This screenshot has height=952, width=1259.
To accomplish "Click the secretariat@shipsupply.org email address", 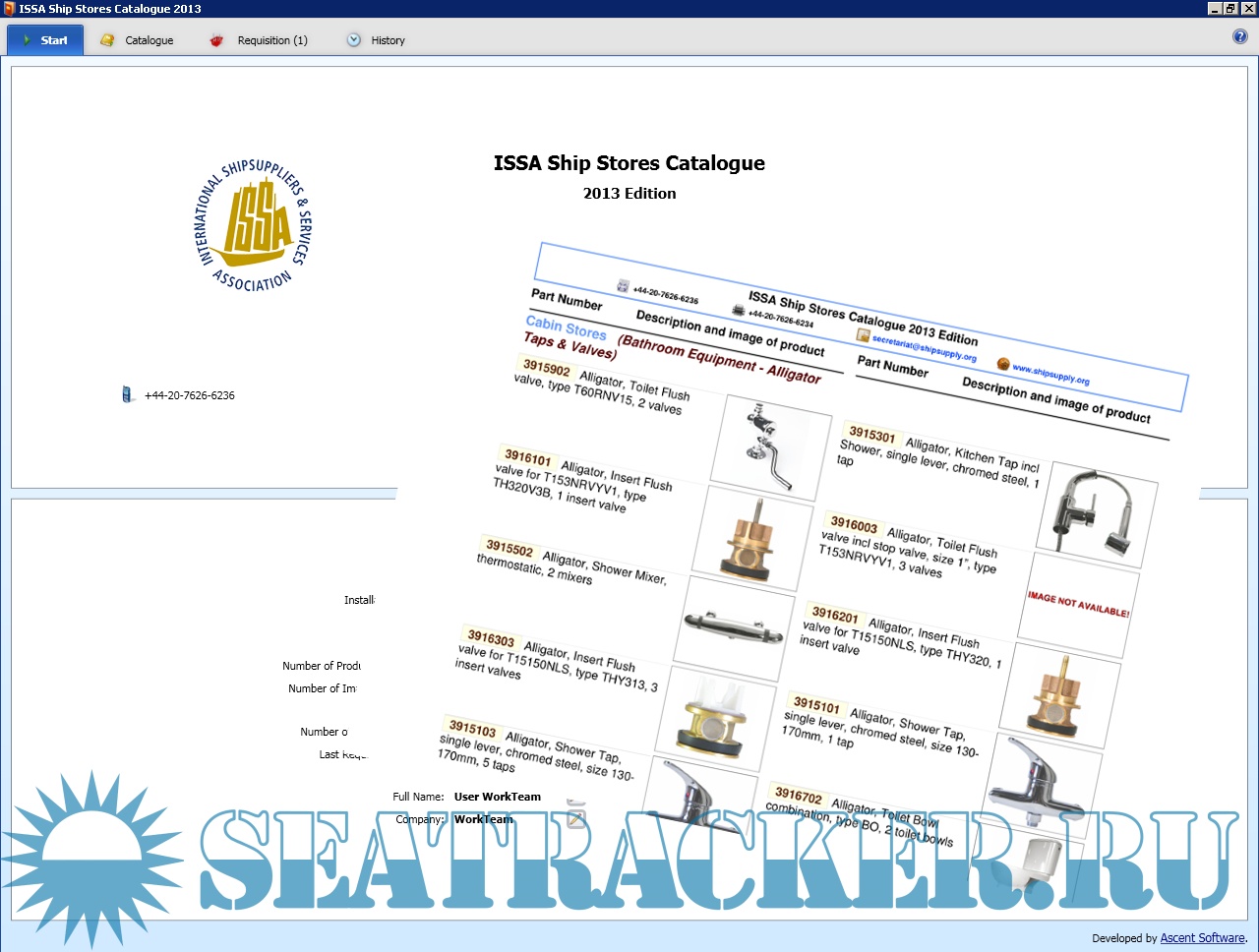I will click(x=924, y=349).
